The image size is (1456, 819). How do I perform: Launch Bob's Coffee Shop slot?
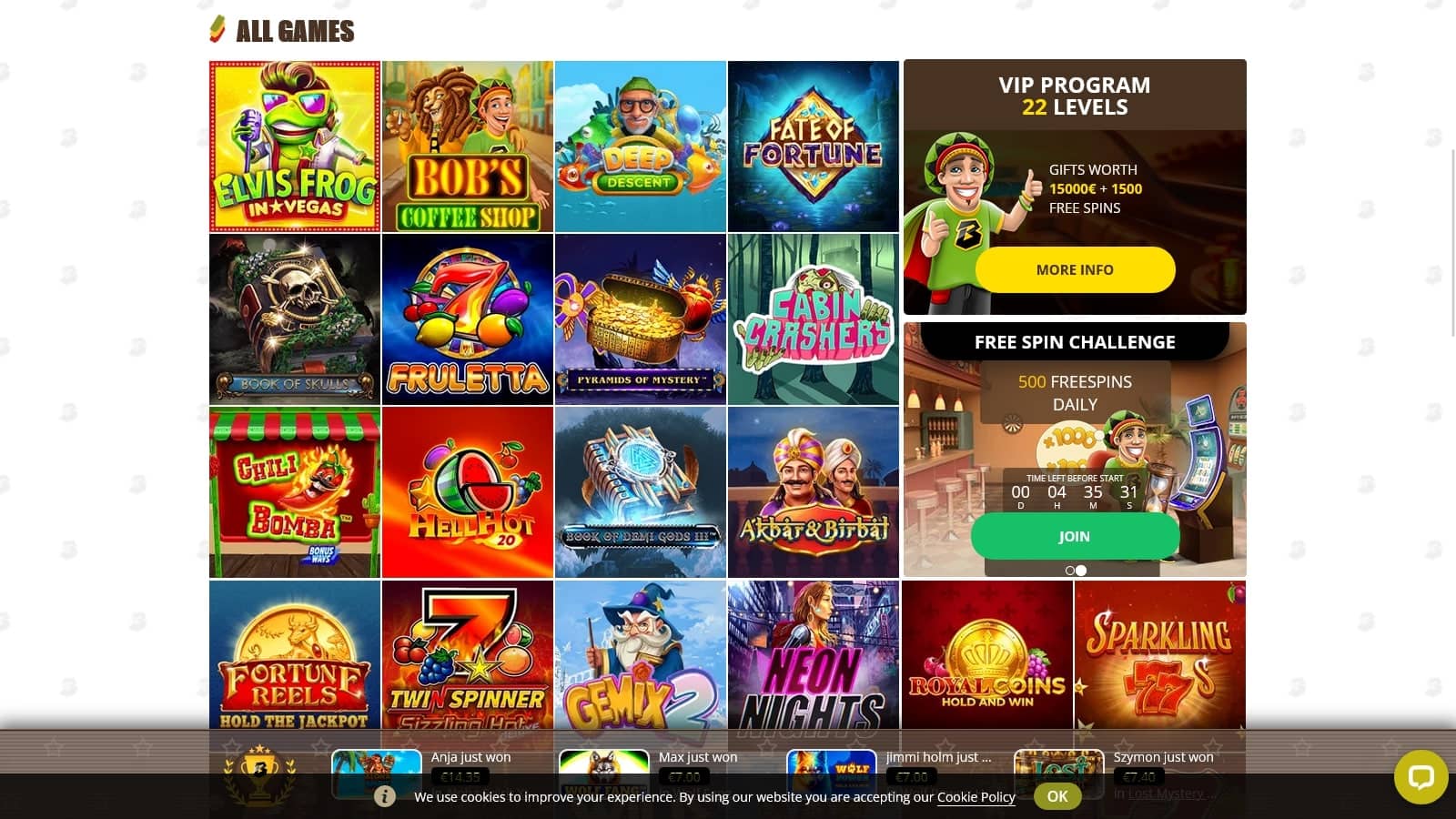[x=468, y=147]
